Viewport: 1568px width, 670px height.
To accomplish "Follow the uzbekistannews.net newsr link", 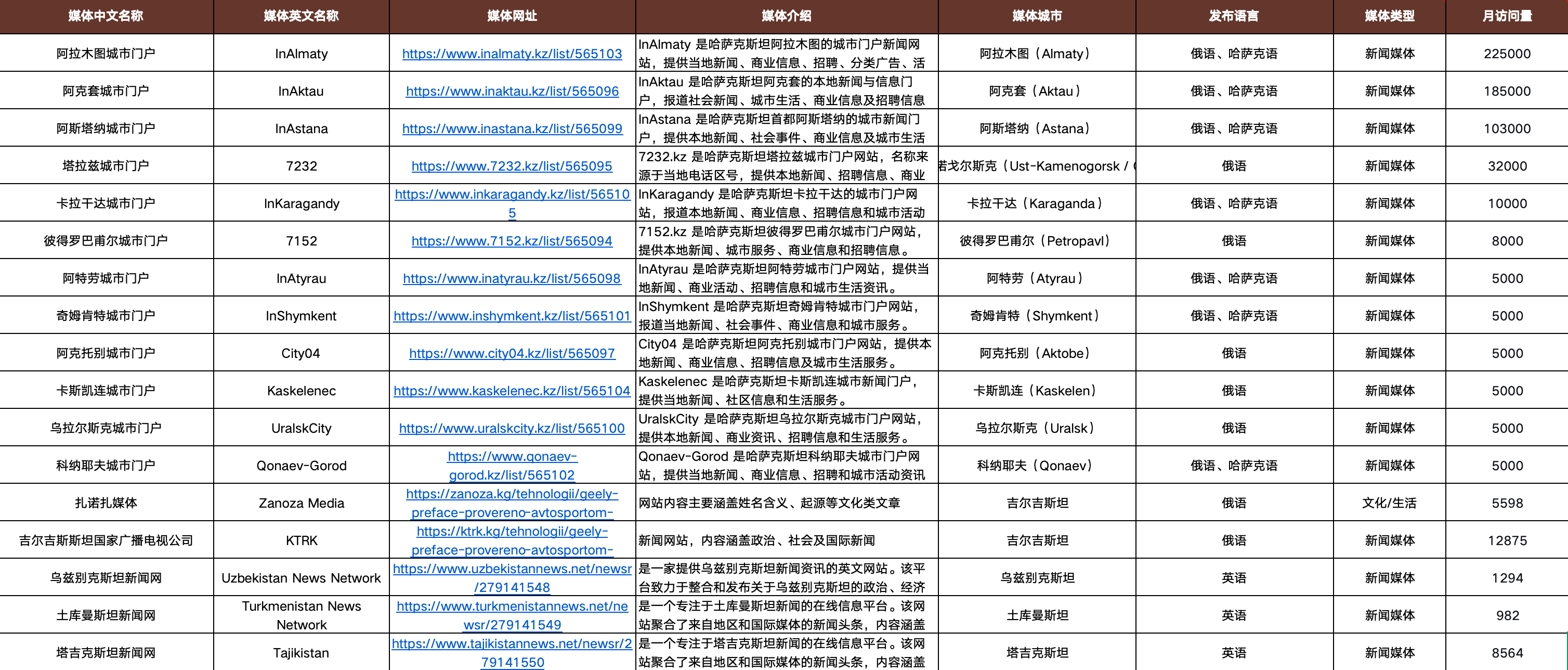I will pyautogui.click(x=512, y=578).
